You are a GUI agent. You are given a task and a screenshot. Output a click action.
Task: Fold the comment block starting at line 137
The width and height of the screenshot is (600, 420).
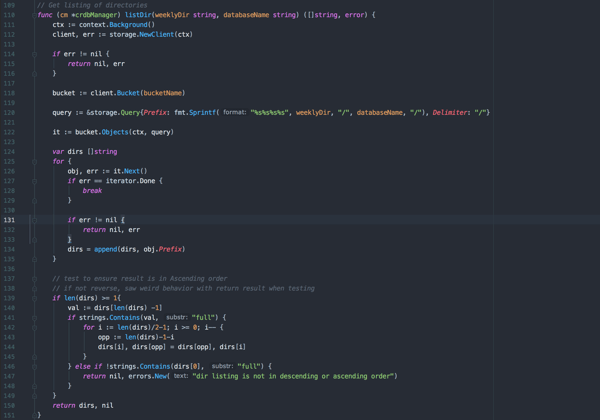[x=34, y=279]
